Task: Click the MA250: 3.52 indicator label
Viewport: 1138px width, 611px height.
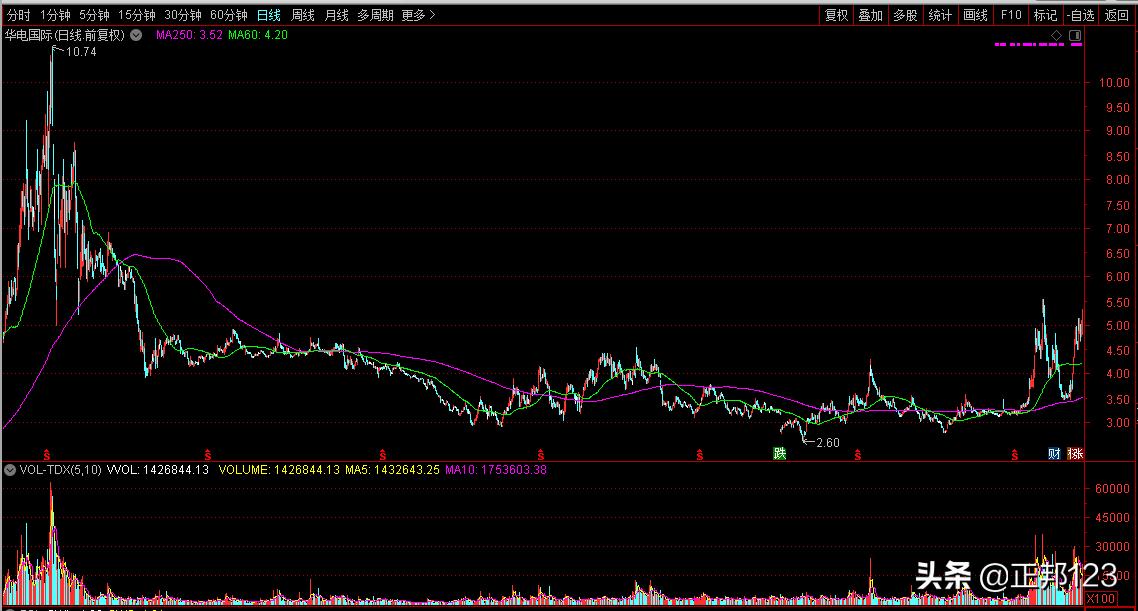Action: [189, 35]
